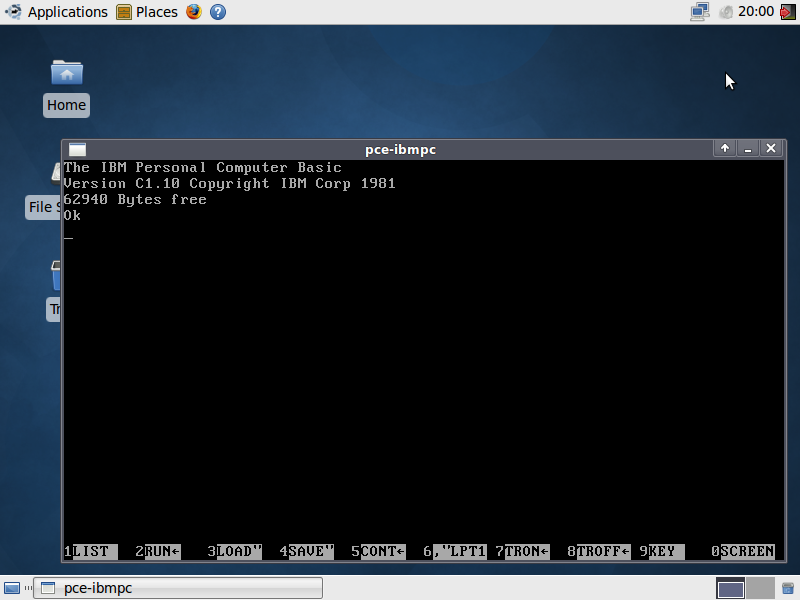Screen dimensions: 800x600
Task: Click the 20:00 clock
Action: tap(756, 12)
